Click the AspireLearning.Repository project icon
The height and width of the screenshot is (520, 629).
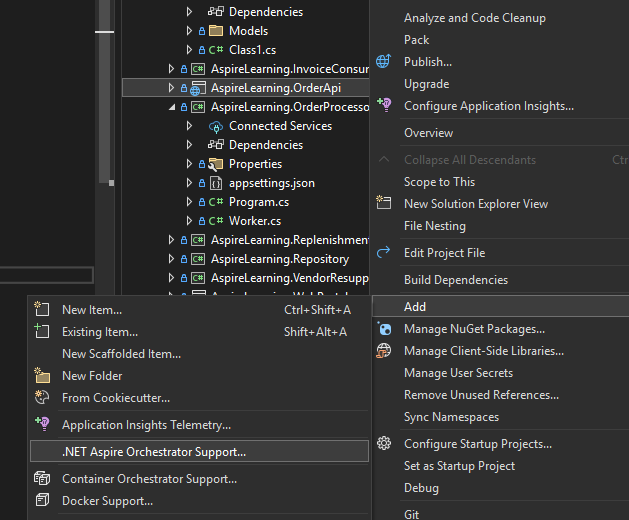coord(198,259)
